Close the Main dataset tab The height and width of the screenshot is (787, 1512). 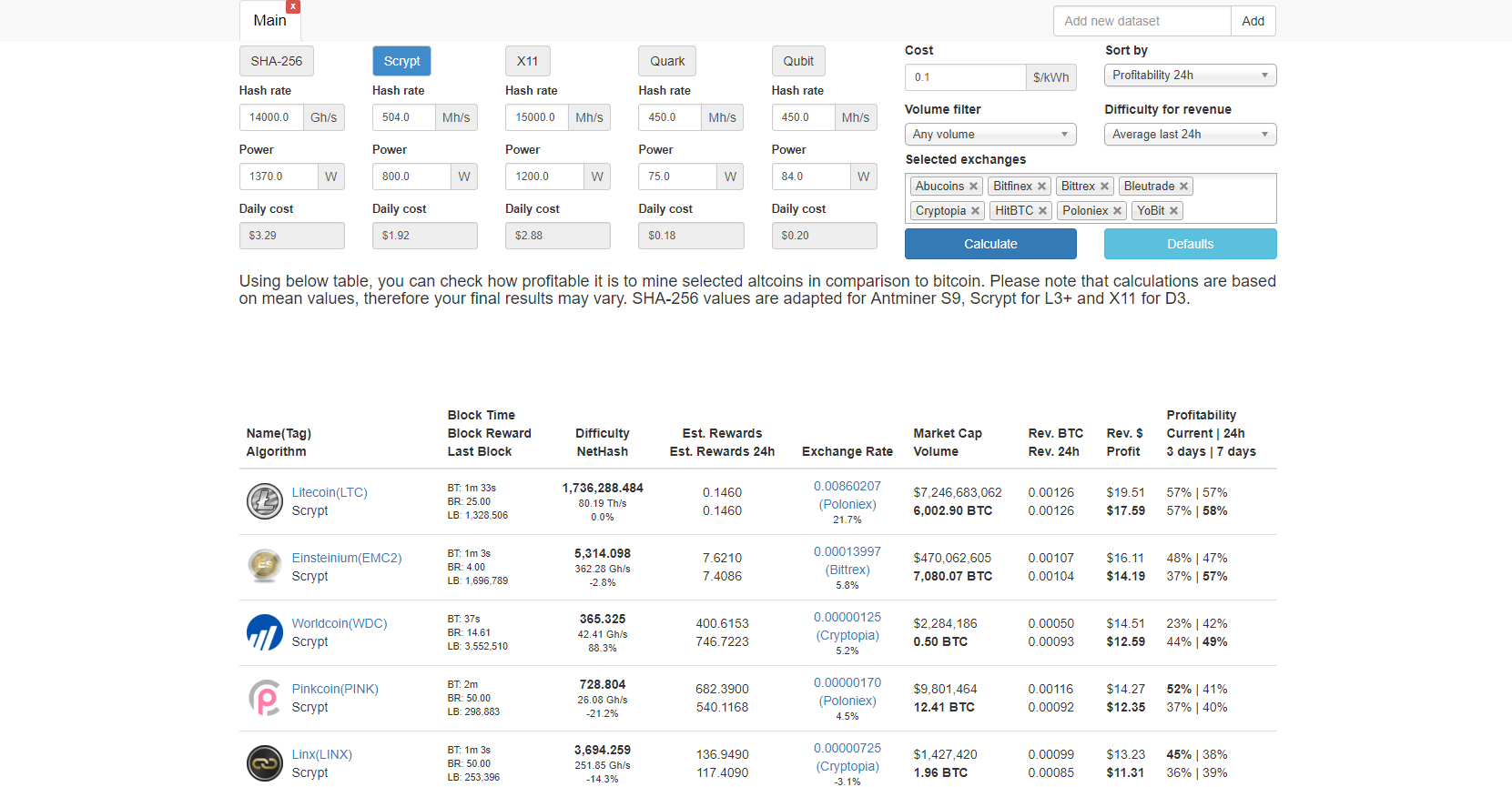293,6
